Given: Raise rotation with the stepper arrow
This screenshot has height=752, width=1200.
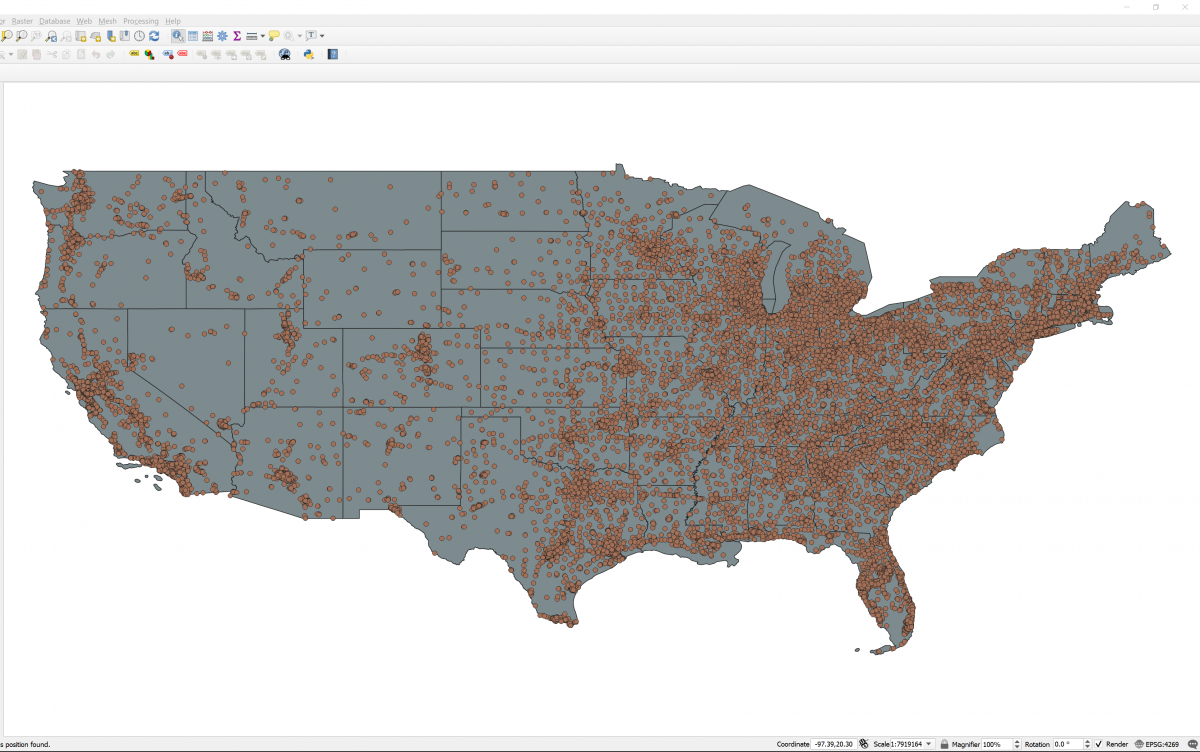Looking at the screenshot, I should click(x=1087, y=741).
